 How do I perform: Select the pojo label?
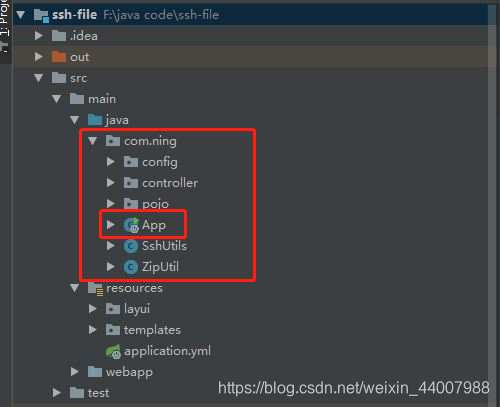[155, 204]
